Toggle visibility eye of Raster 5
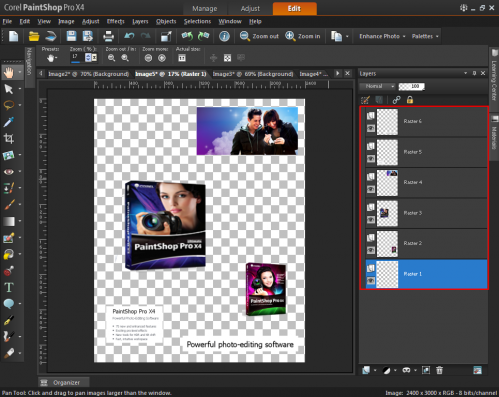This screenshot has width=499, height=397. [x=371, y=159]
